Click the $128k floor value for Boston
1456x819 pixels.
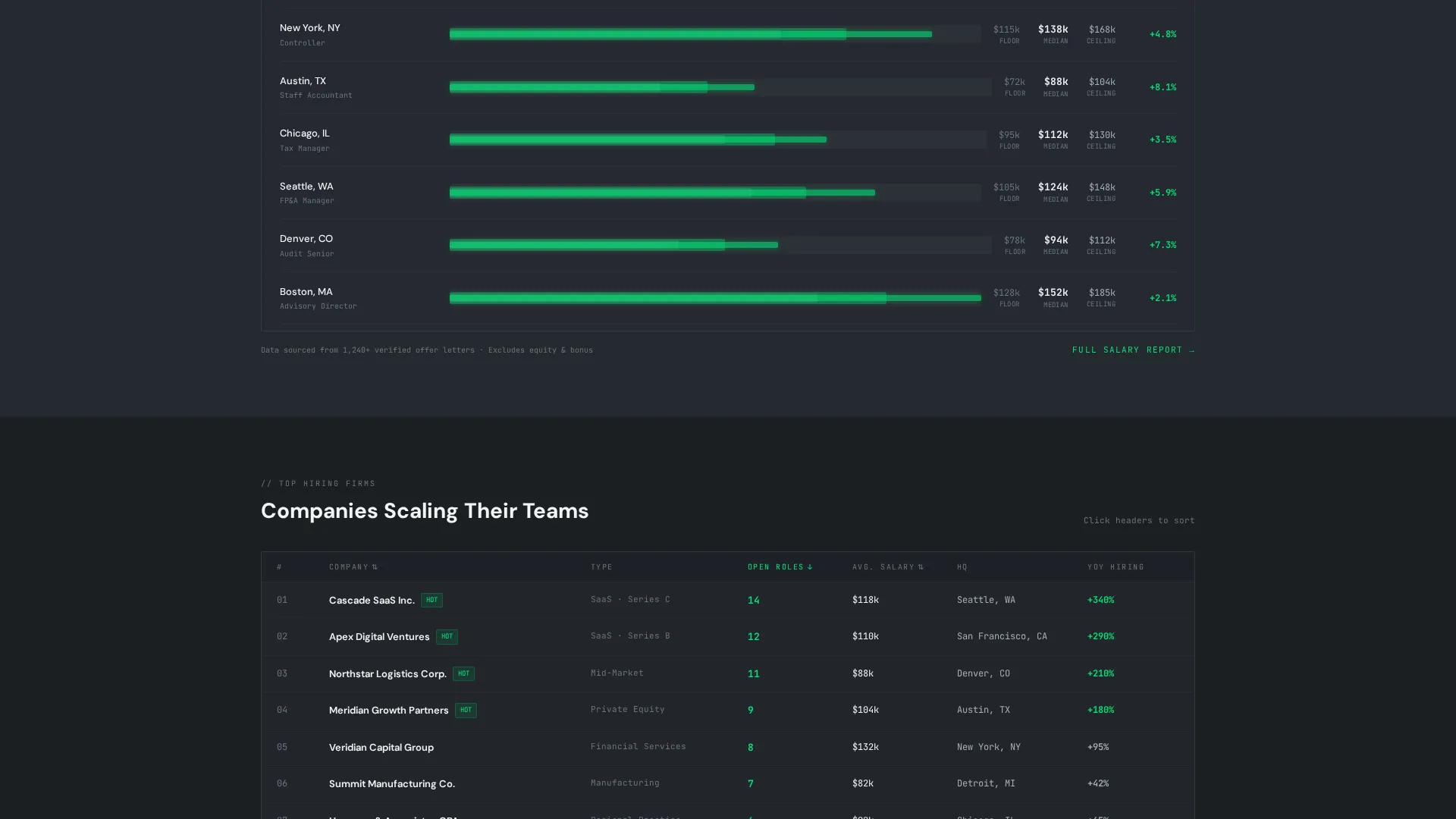1006,293
